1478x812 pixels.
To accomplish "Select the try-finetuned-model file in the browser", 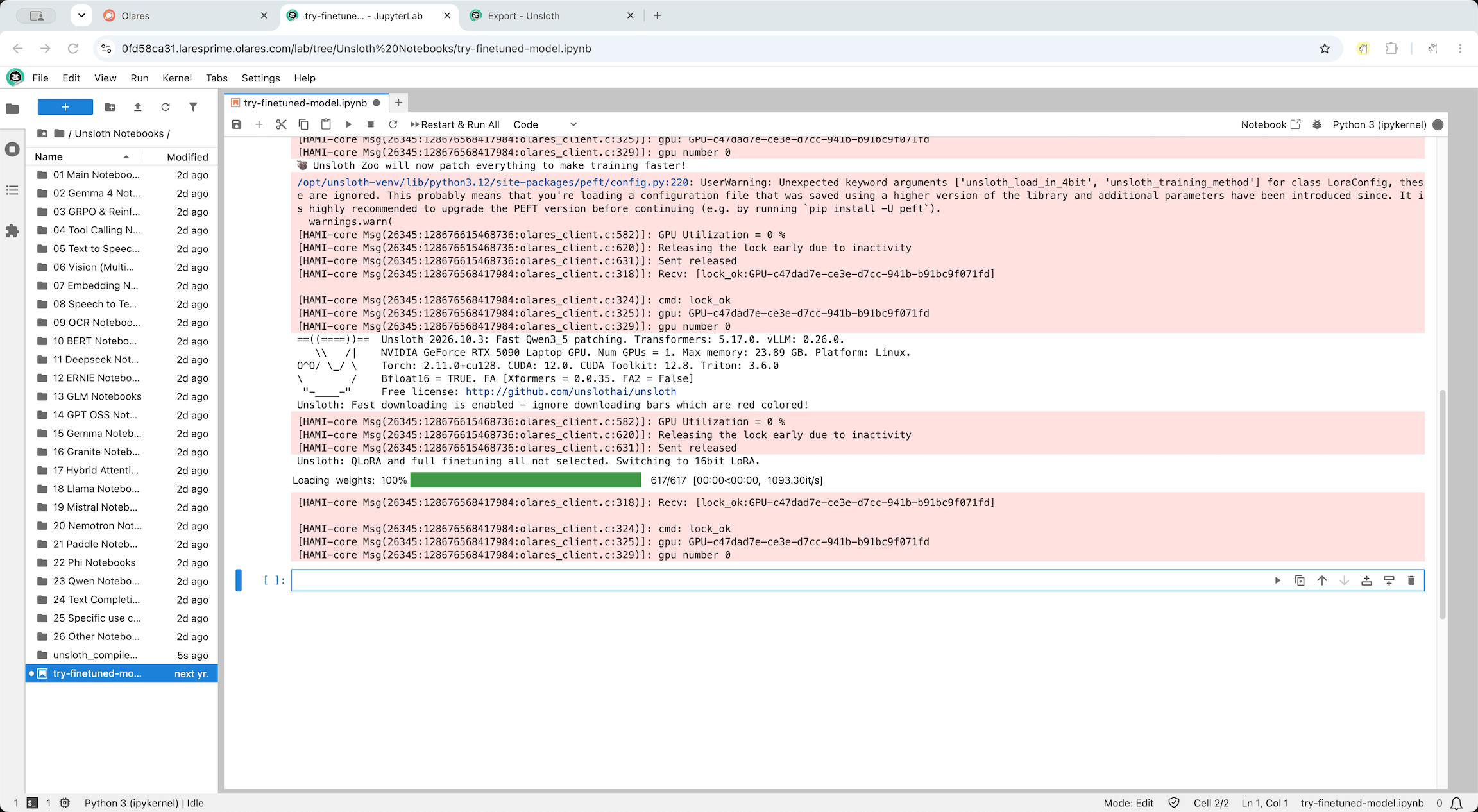I will 122,673.
